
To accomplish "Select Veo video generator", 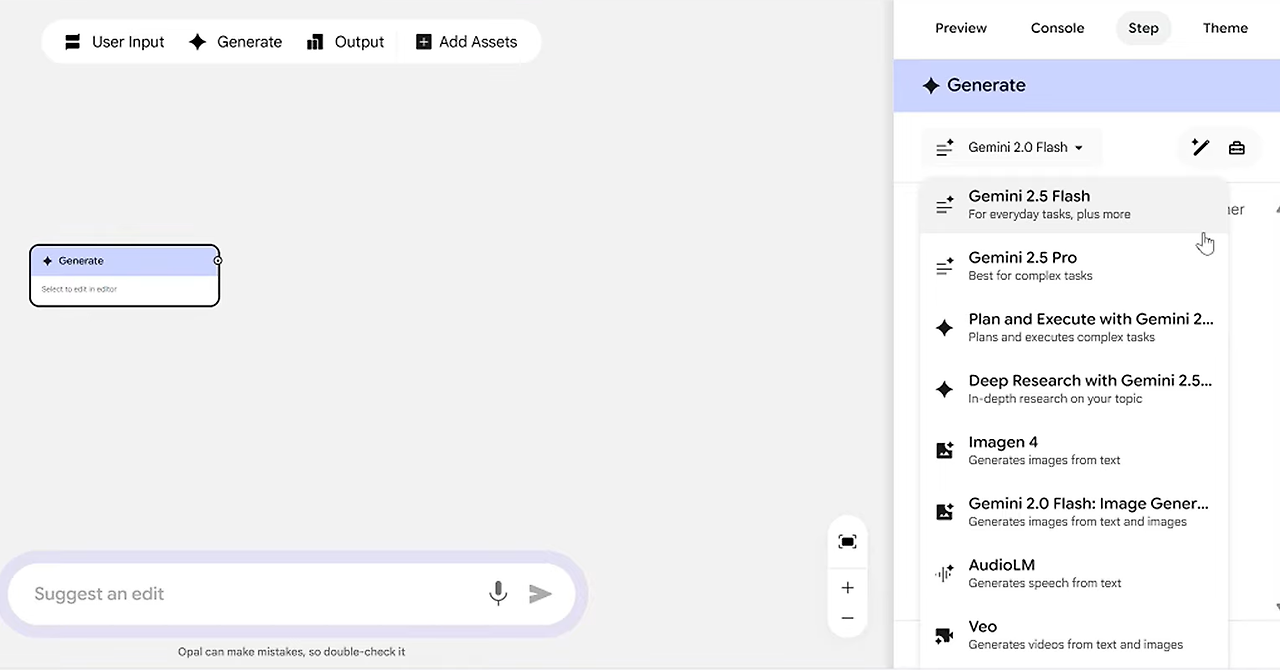I will pos(1073,634).
